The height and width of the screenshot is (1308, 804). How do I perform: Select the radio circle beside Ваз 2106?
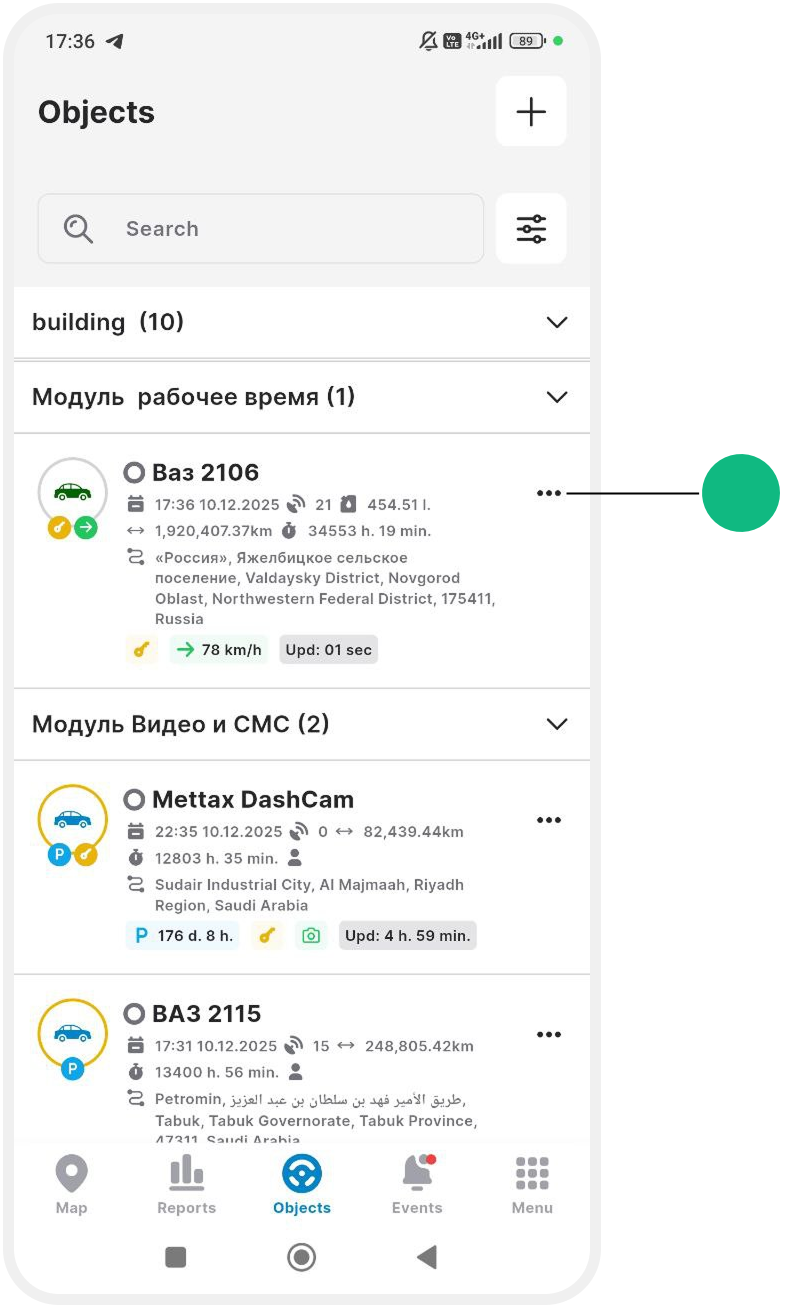(134, 472)
